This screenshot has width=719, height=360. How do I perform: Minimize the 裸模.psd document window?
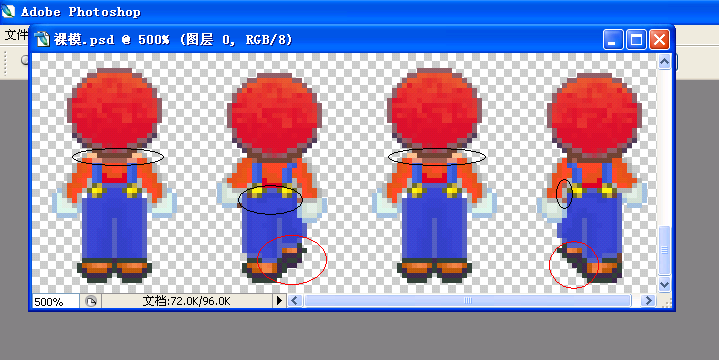point(613,40)
